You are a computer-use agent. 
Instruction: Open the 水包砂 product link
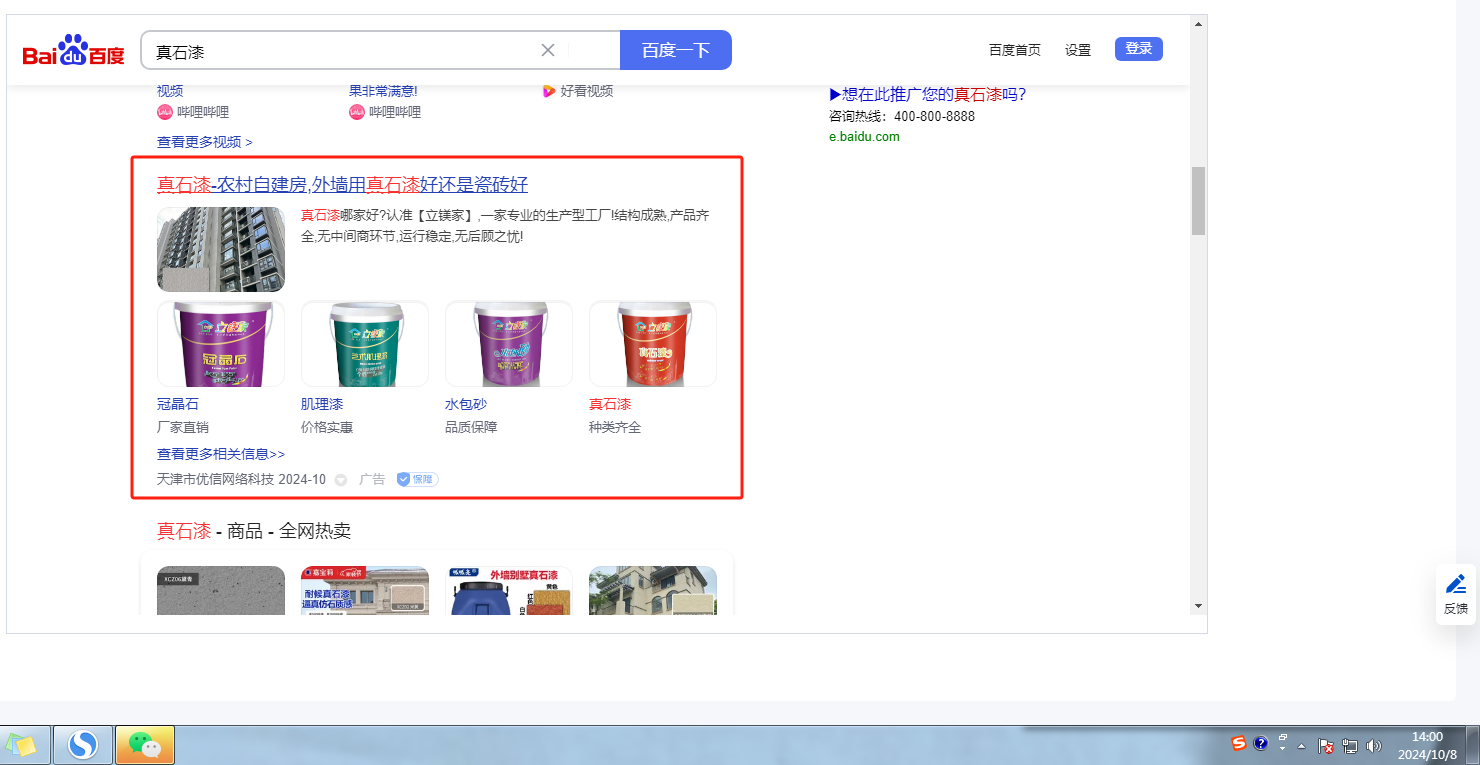click(x=466, y=404)
